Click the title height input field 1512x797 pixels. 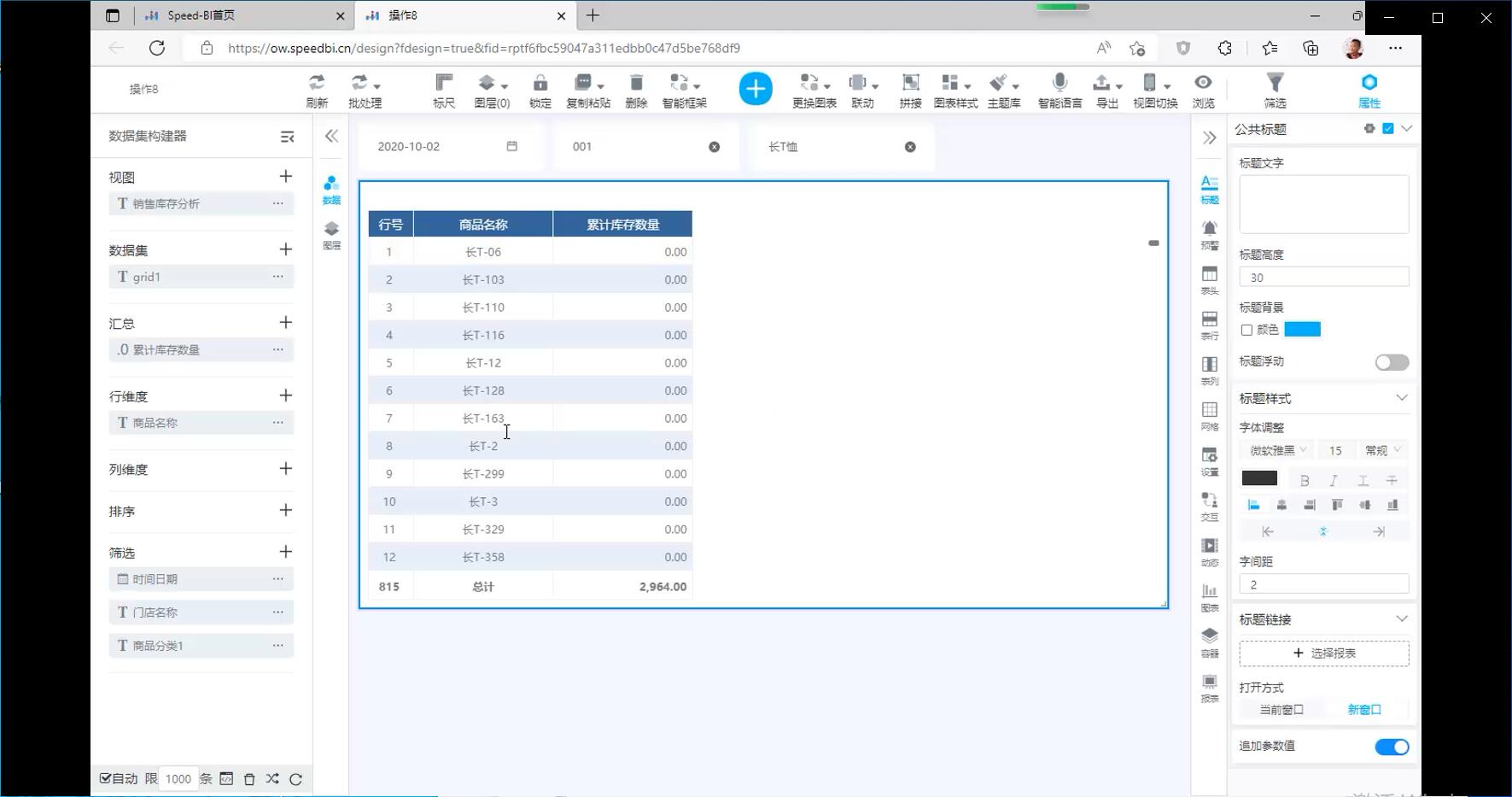pos(1323,277)
